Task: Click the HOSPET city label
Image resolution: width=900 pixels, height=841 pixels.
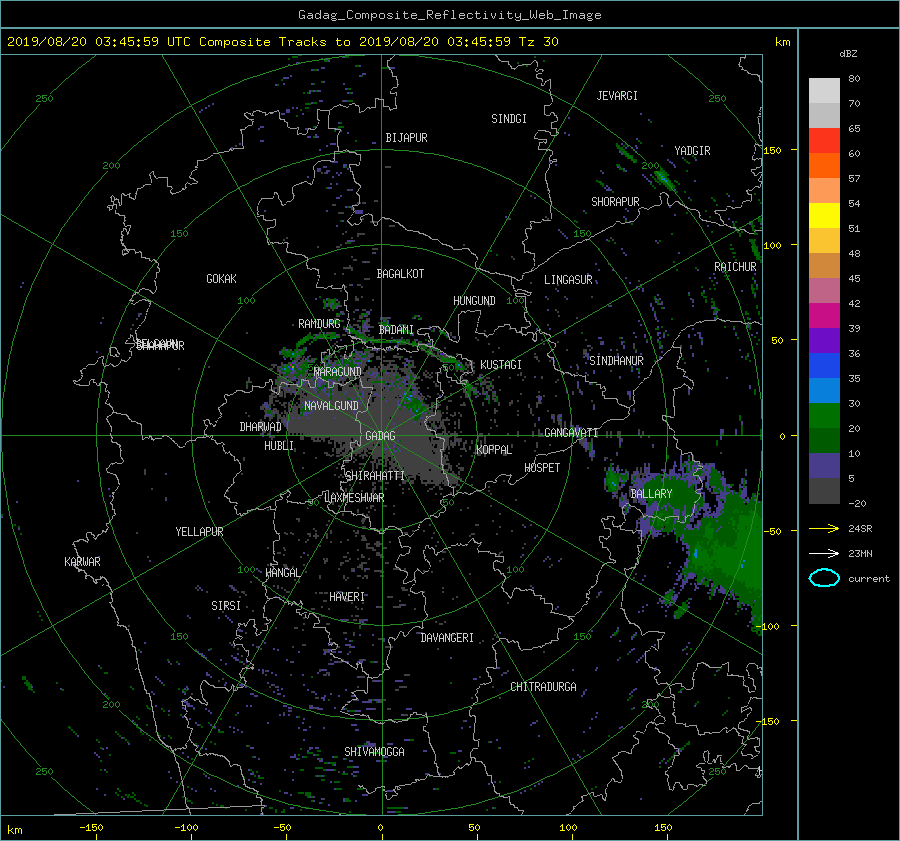Action: [x=542, y=468]
